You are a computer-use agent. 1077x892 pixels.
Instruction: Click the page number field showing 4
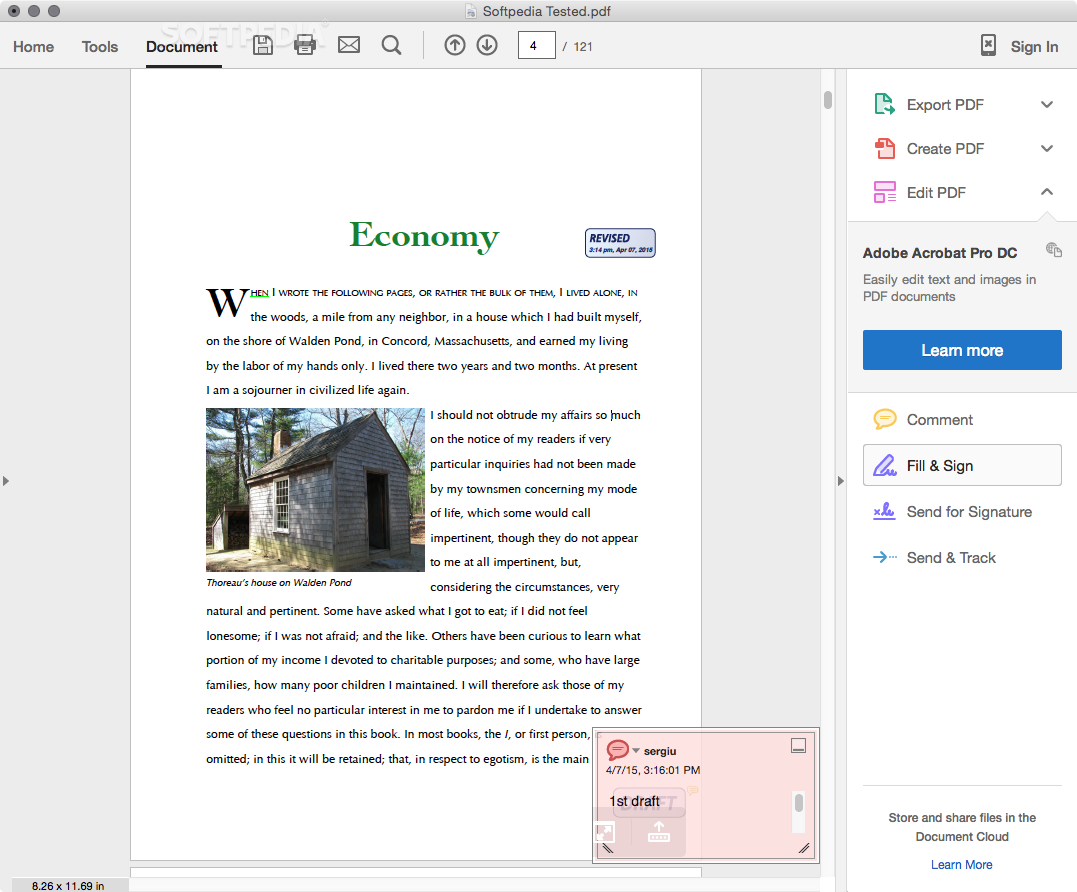coord(536,46)
